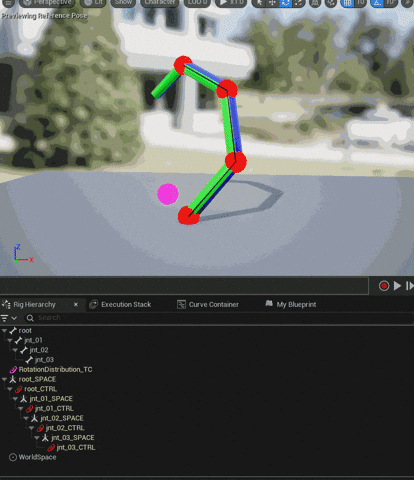Screen dimensions: 414x480
Task: Collapse the root_SPACE node
Action: (4, 379)
